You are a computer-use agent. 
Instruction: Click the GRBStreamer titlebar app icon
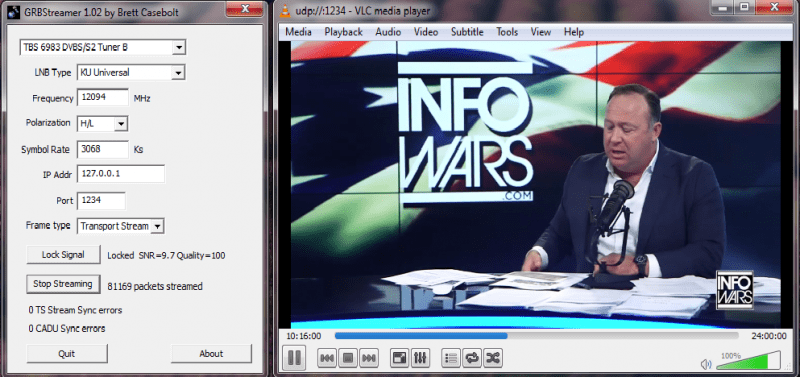(x=15, y=12)
